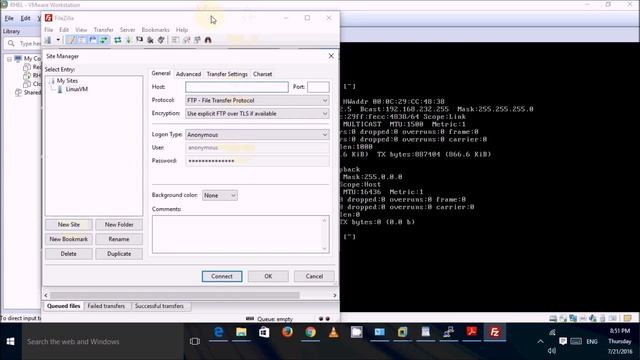Open the Transfer menu

103,30
